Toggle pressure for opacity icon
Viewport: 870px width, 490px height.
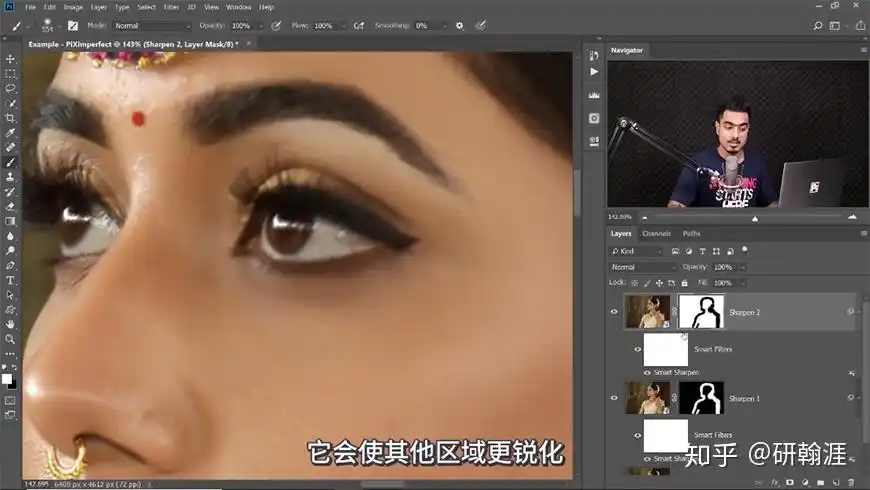(276, 26)
